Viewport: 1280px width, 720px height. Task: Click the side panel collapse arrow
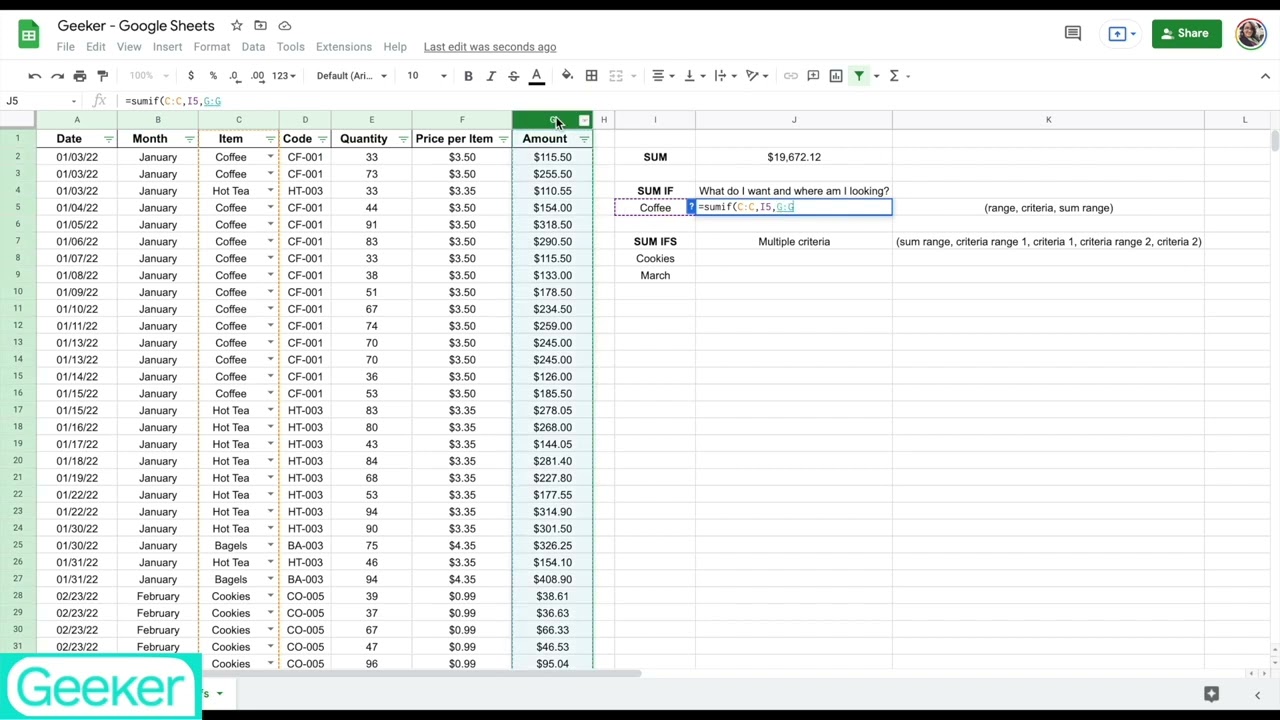(x=1257, y=694)
